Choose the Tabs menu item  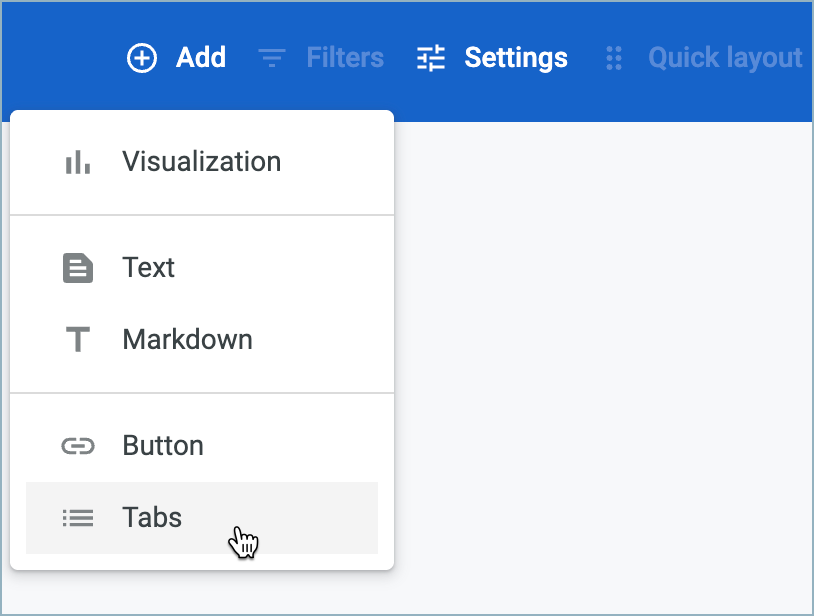click(152, 518)
